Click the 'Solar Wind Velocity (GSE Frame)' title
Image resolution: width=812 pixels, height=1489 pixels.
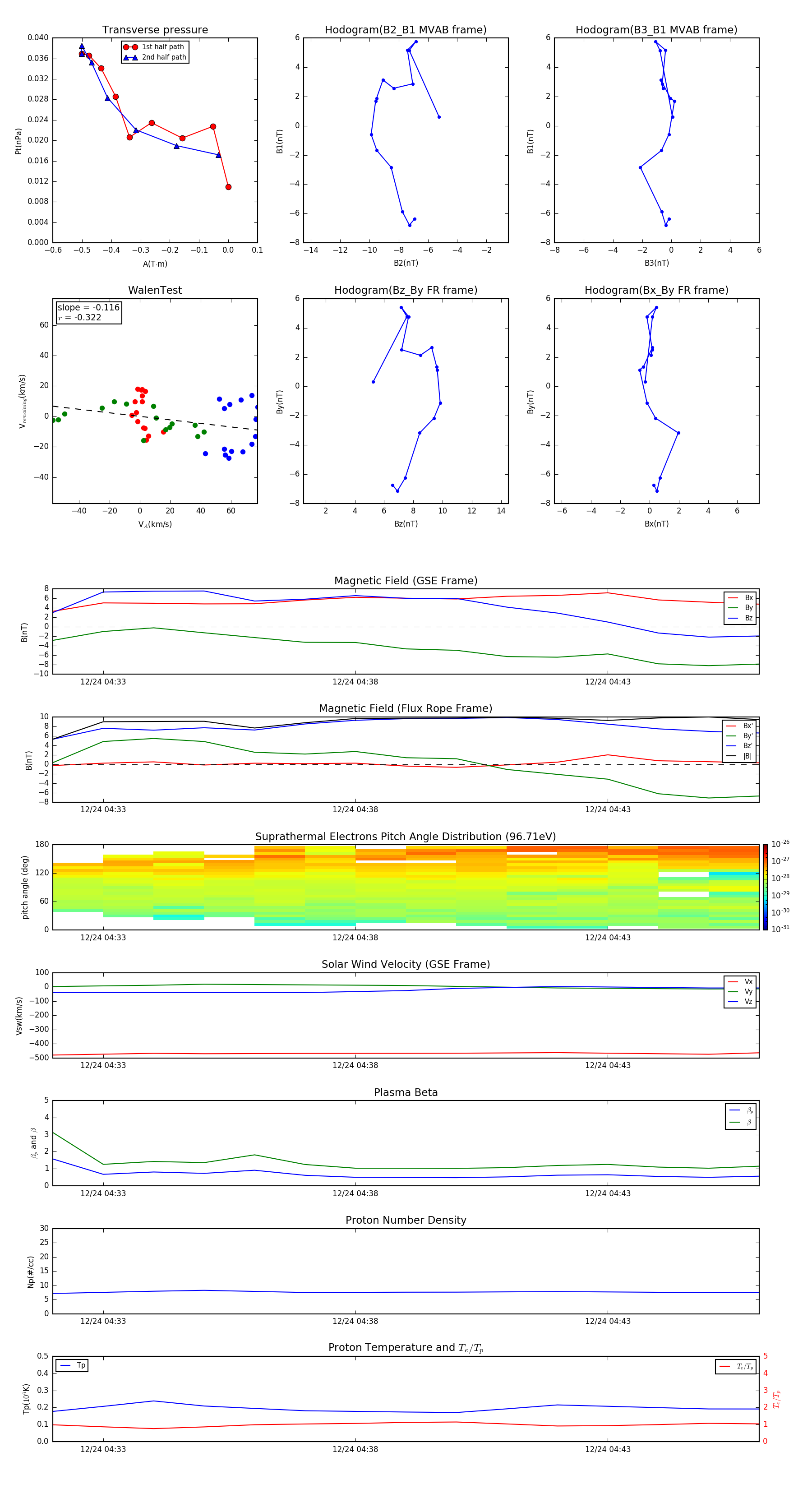point(406,964)
